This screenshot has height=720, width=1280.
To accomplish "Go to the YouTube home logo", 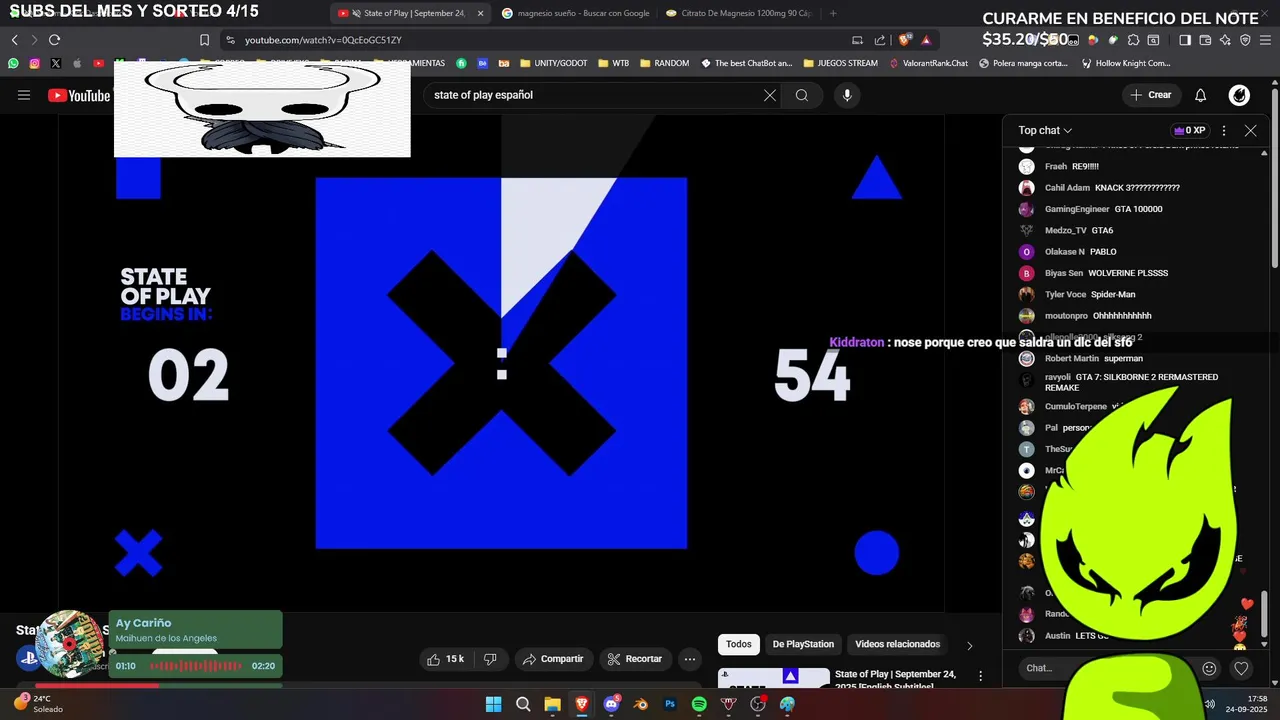I will click(79, 95).
